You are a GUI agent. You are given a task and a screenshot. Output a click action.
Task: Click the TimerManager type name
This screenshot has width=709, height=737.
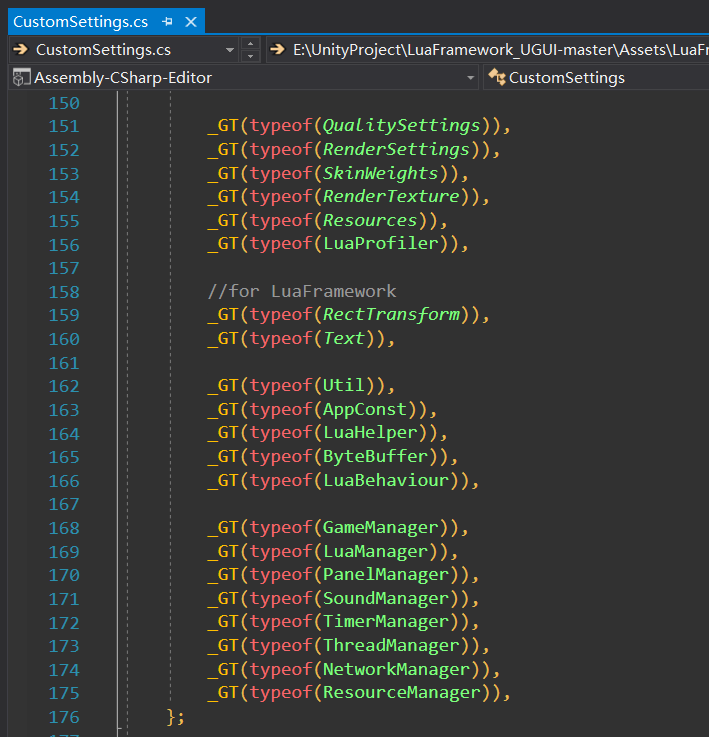pos(386,622)
